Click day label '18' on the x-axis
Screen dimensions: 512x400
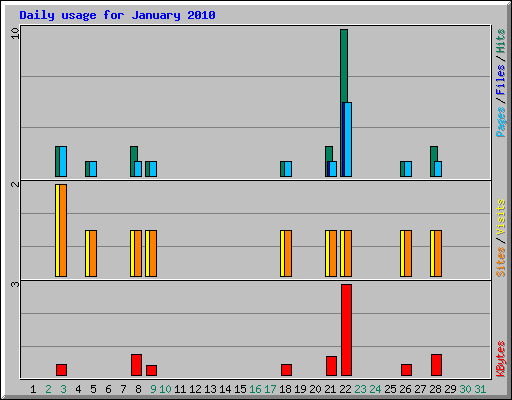pyautogui.click(x=285, y=389)
